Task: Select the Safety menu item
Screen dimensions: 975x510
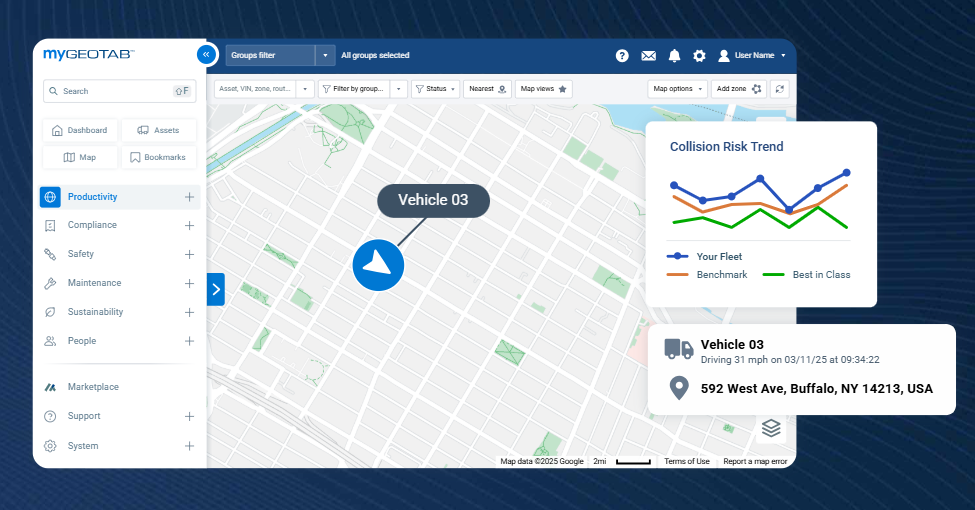Action: point(120,254)
